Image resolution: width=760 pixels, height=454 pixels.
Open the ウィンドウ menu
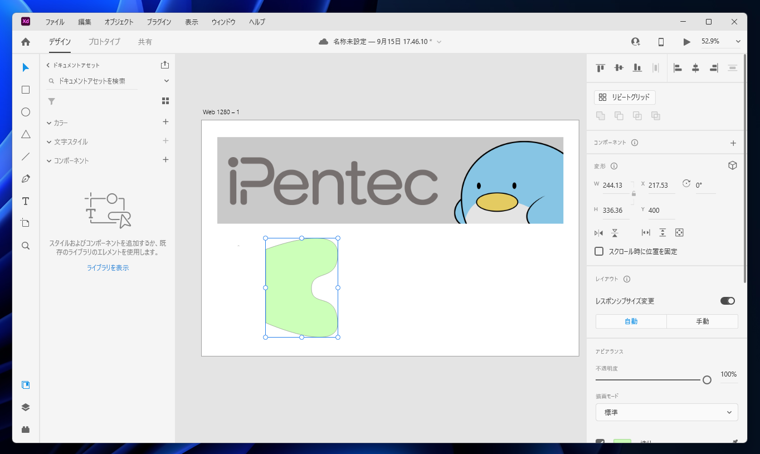click(223, 22)
